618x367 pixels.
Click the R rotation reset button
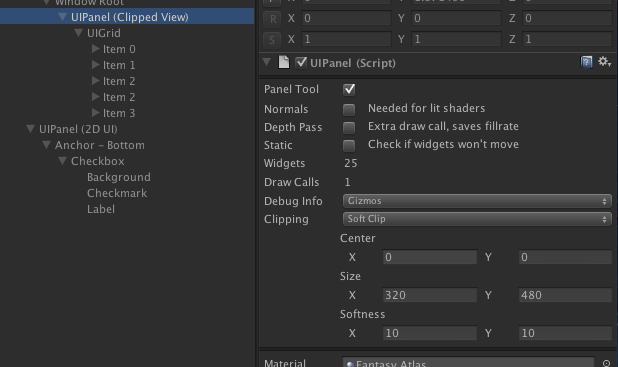(272, 19)
